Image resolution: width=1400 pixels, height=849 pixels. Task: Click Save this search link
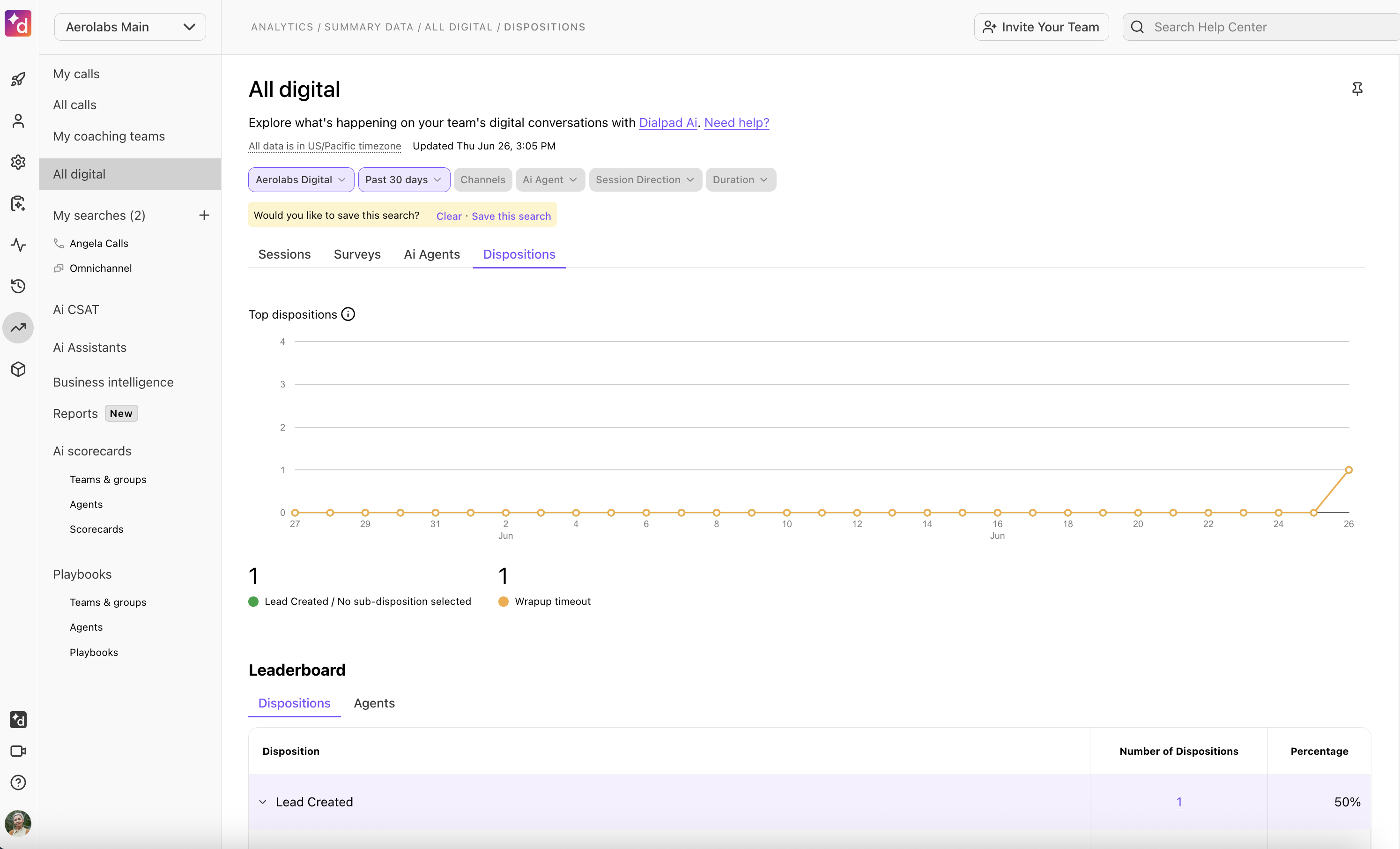coord(511,216)
